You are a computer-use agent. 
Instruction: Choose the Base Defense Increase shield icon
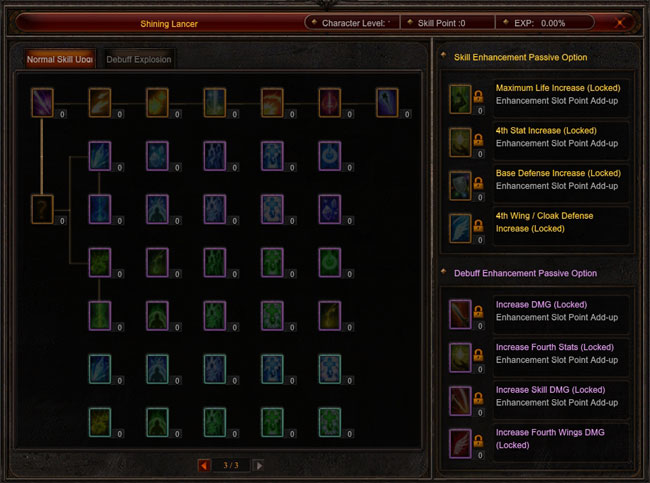[460, 185]
